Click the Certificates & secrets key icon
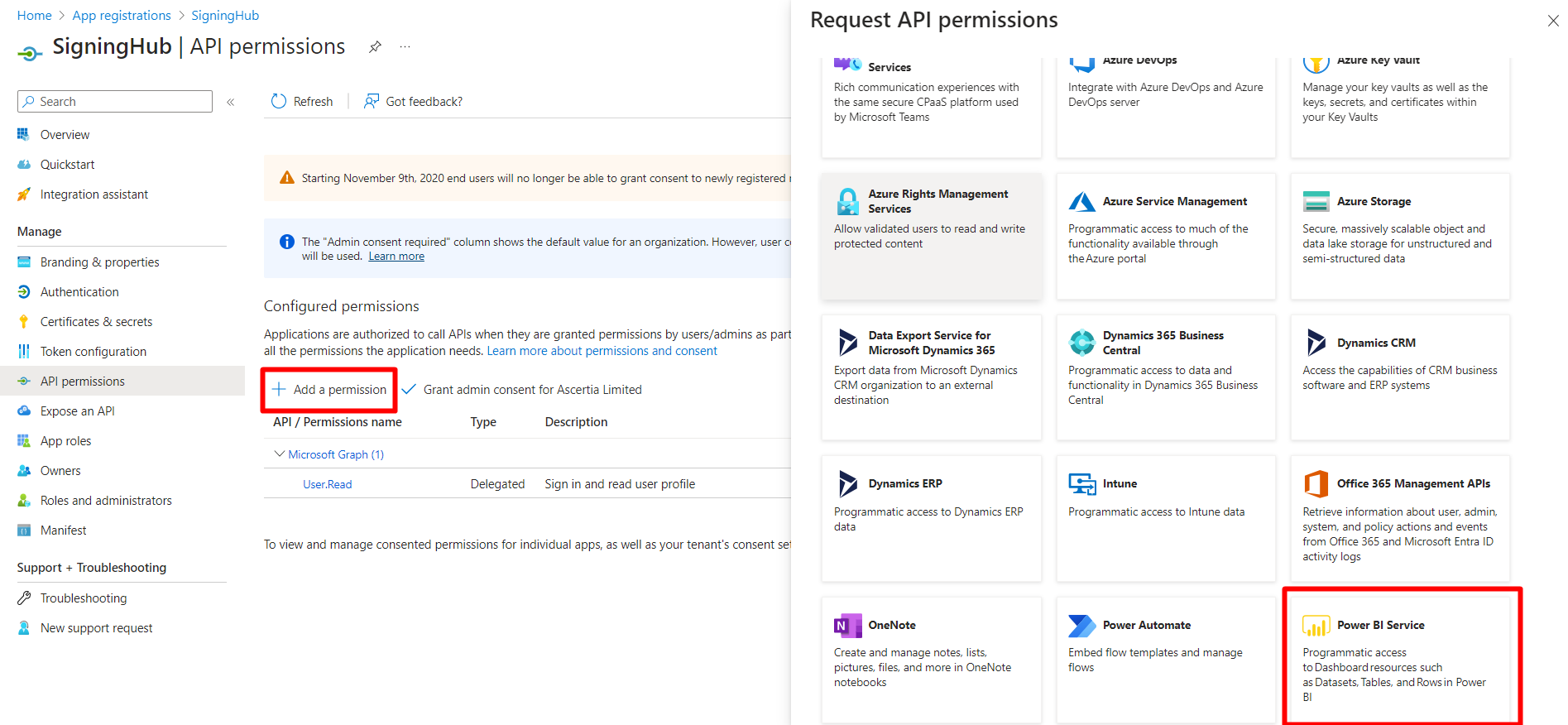The height and width of the screenshot is (725, 1568). click(24, 321)
